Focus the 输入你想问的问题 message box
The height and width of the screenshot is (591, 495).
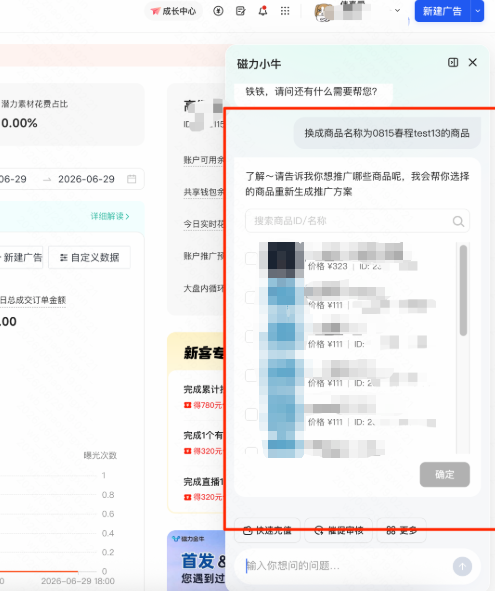tap(345, 566)
